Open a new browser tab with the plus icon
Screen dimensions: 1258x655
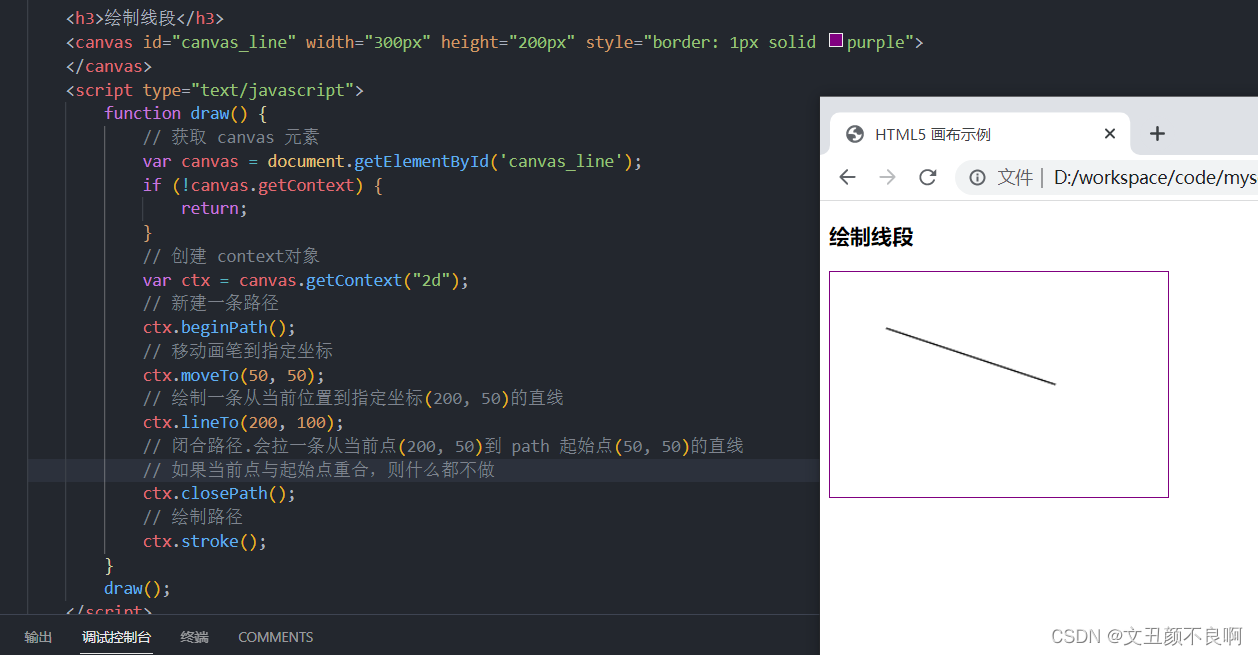click(1157, 132)
